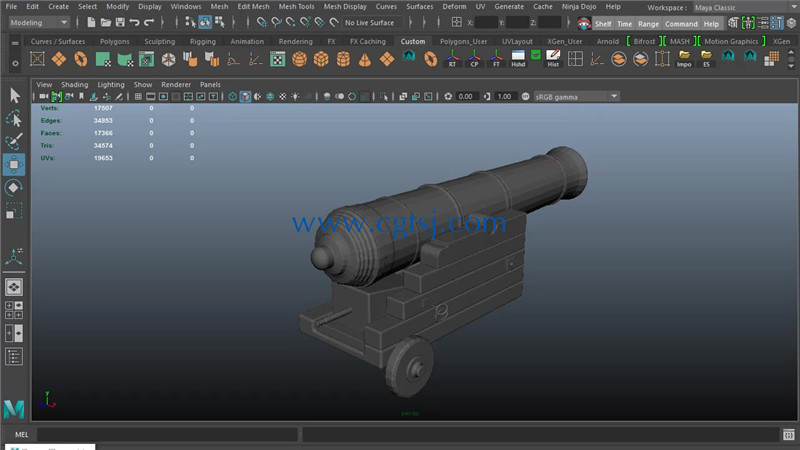Click the MEL command line label

pyautogui.click(x=21, y=435)
